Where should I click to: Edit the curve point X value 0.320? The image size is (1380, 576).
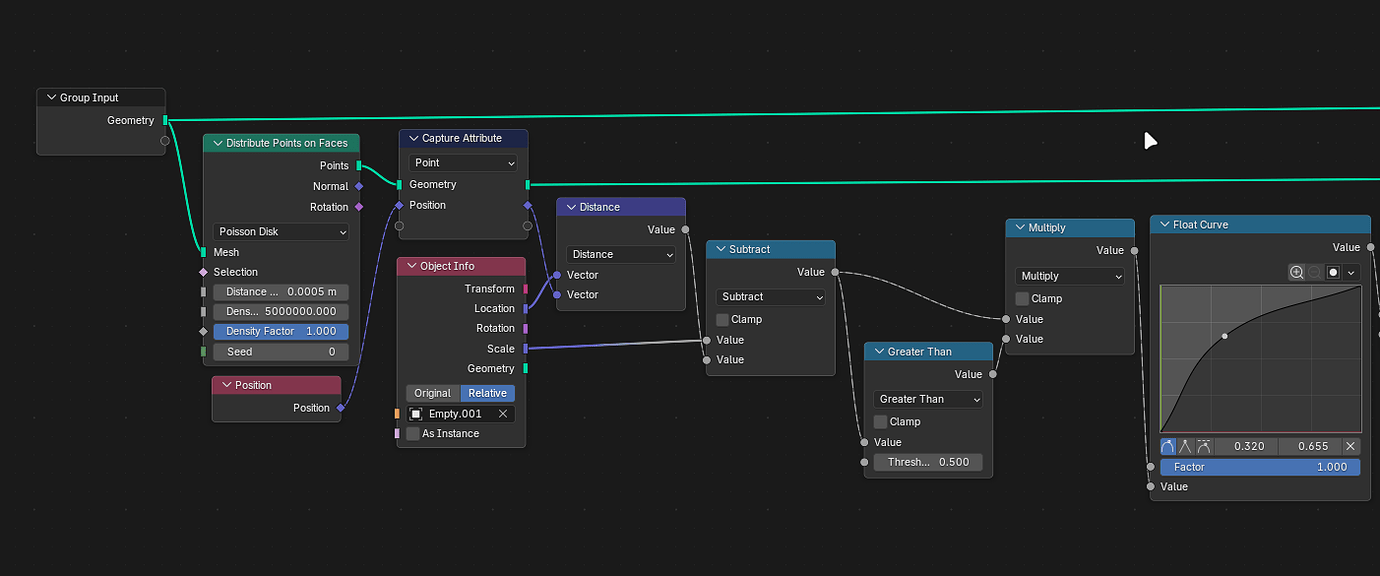pyautogui.click(x=1246, y=446)
